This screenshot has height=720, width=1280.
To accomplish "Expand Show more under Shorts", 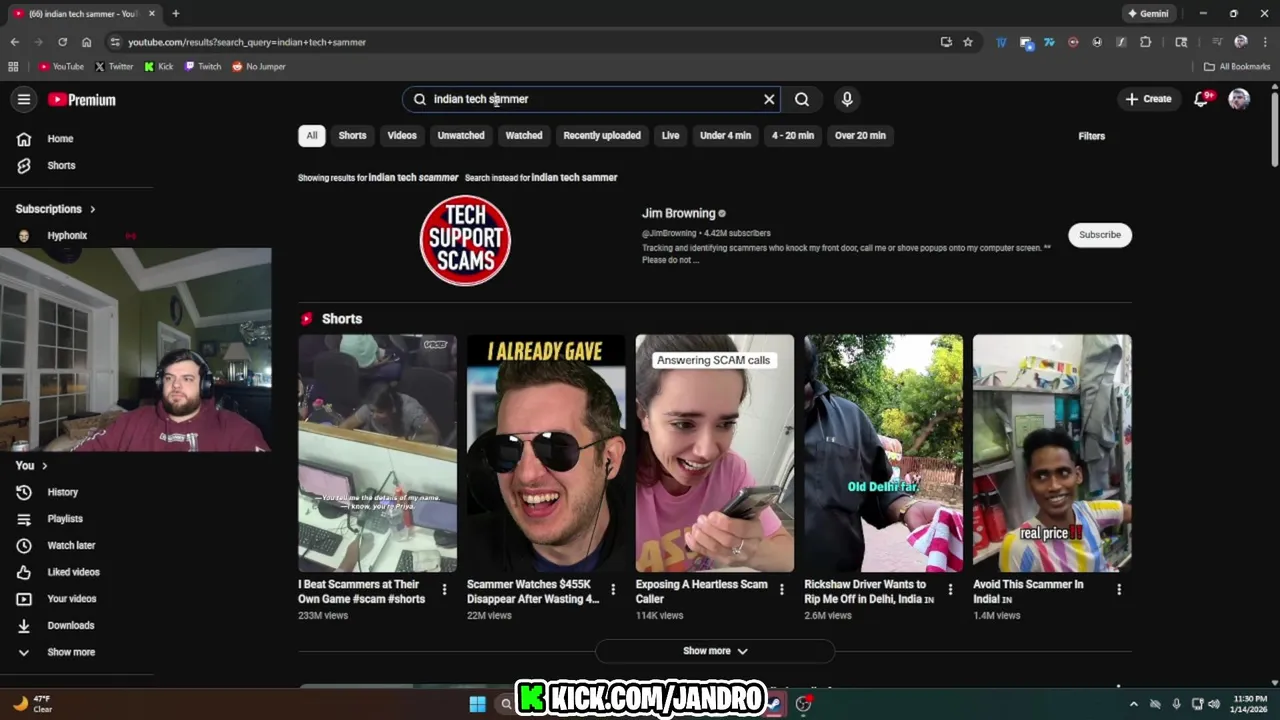I will 715,651.
